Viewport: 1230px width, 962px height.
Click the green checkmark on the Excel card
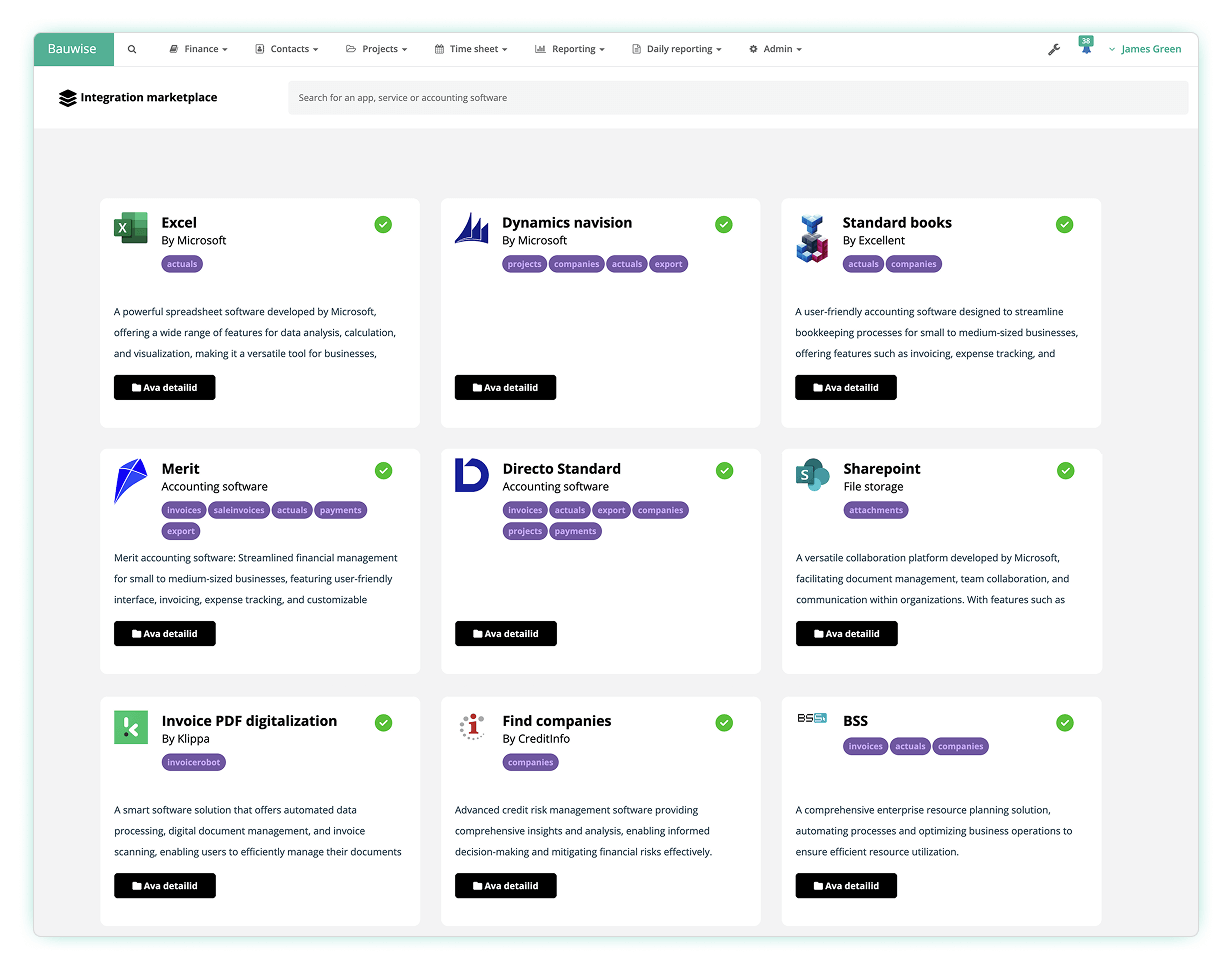[383, 224]
